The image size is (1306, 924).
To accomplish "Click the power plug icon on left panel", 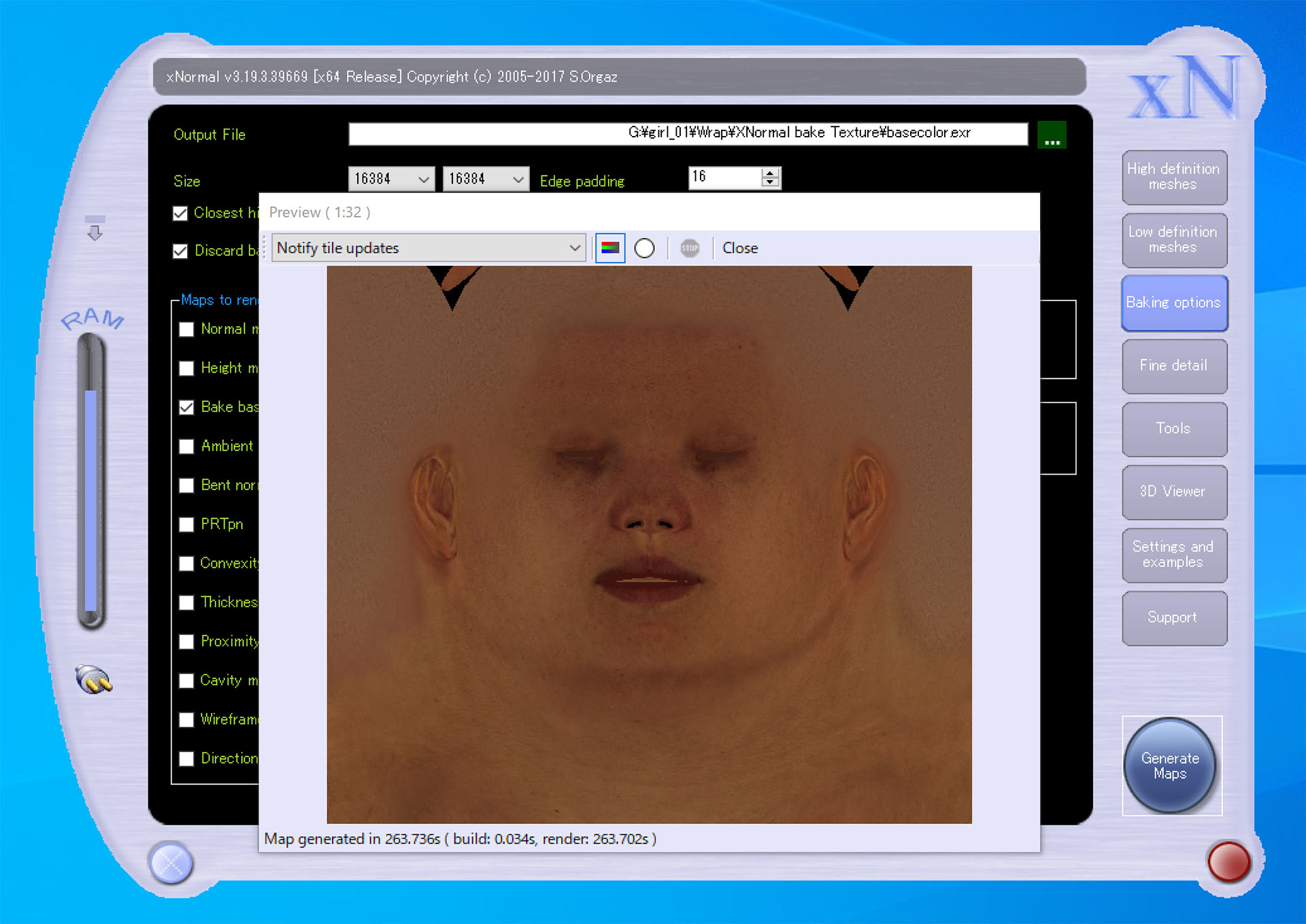I will pos(94,679).
